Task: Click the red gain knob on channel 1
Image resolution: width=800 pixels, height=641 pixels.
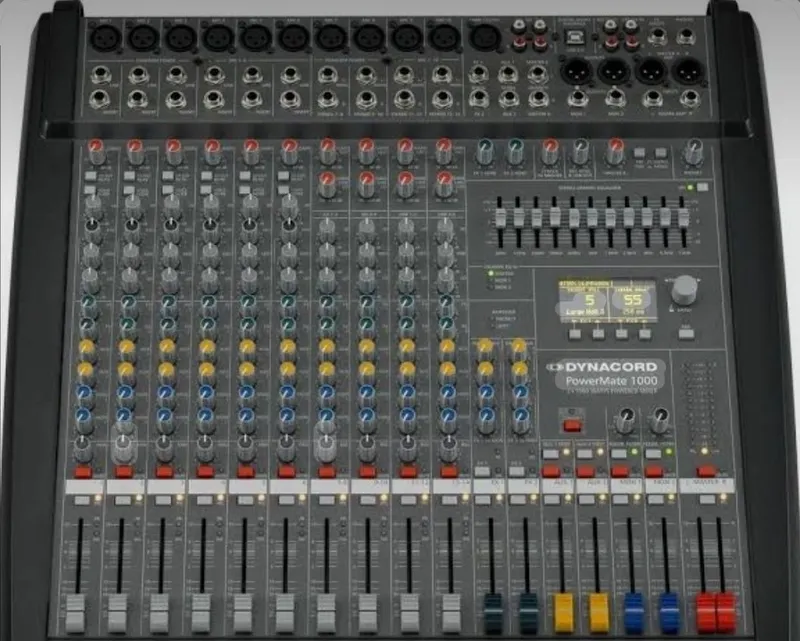Action: [x=95, y=150]
